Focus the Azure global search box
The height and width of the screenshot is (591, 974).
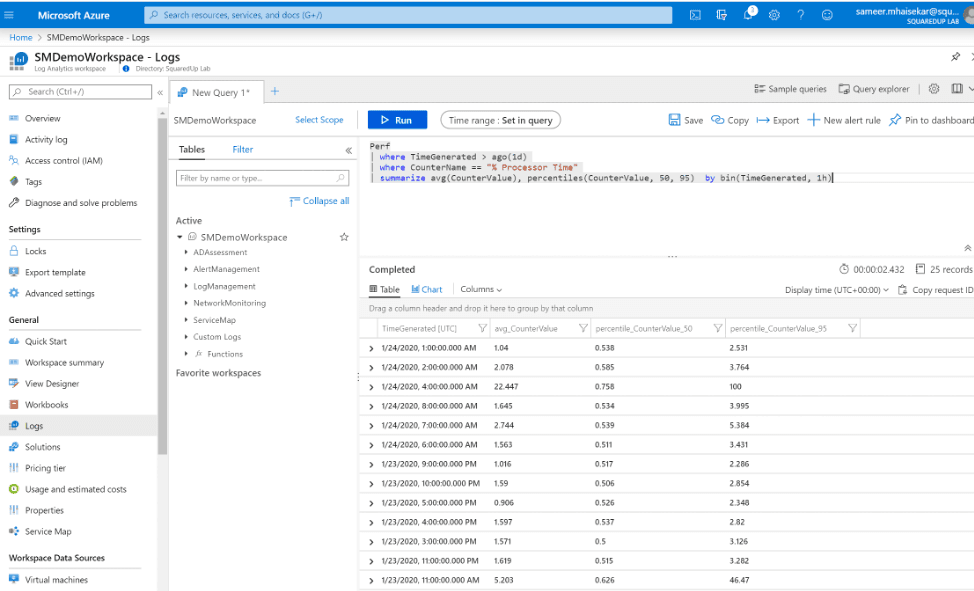click(x=408, y=15)
